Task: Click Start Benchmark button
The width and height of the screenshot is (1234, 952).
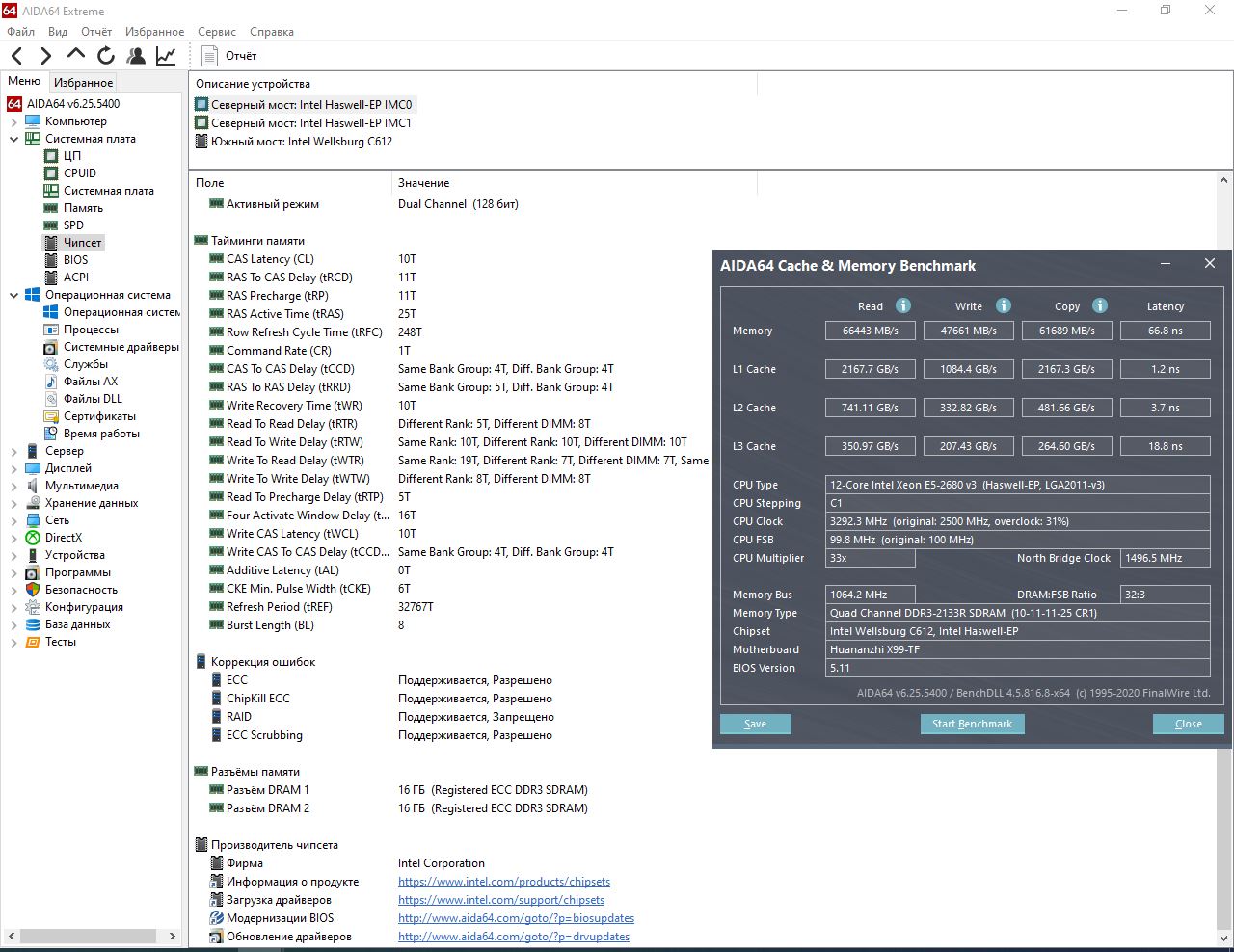Action: [972, 724]
